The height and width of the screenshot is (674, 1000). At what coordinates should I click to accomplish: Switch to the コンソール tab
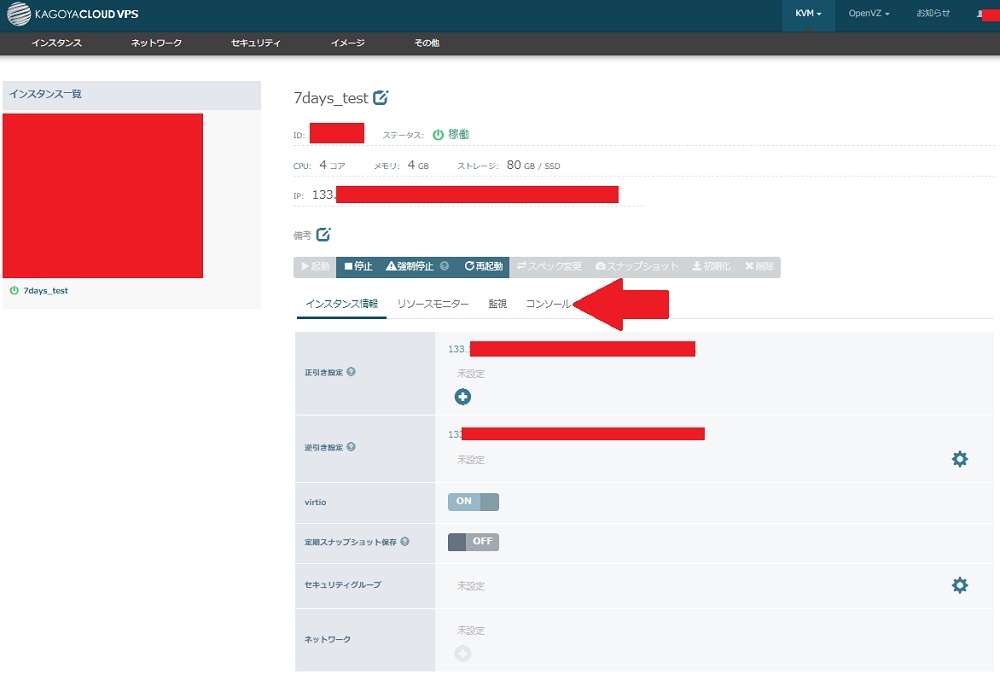tap(548, 304)
